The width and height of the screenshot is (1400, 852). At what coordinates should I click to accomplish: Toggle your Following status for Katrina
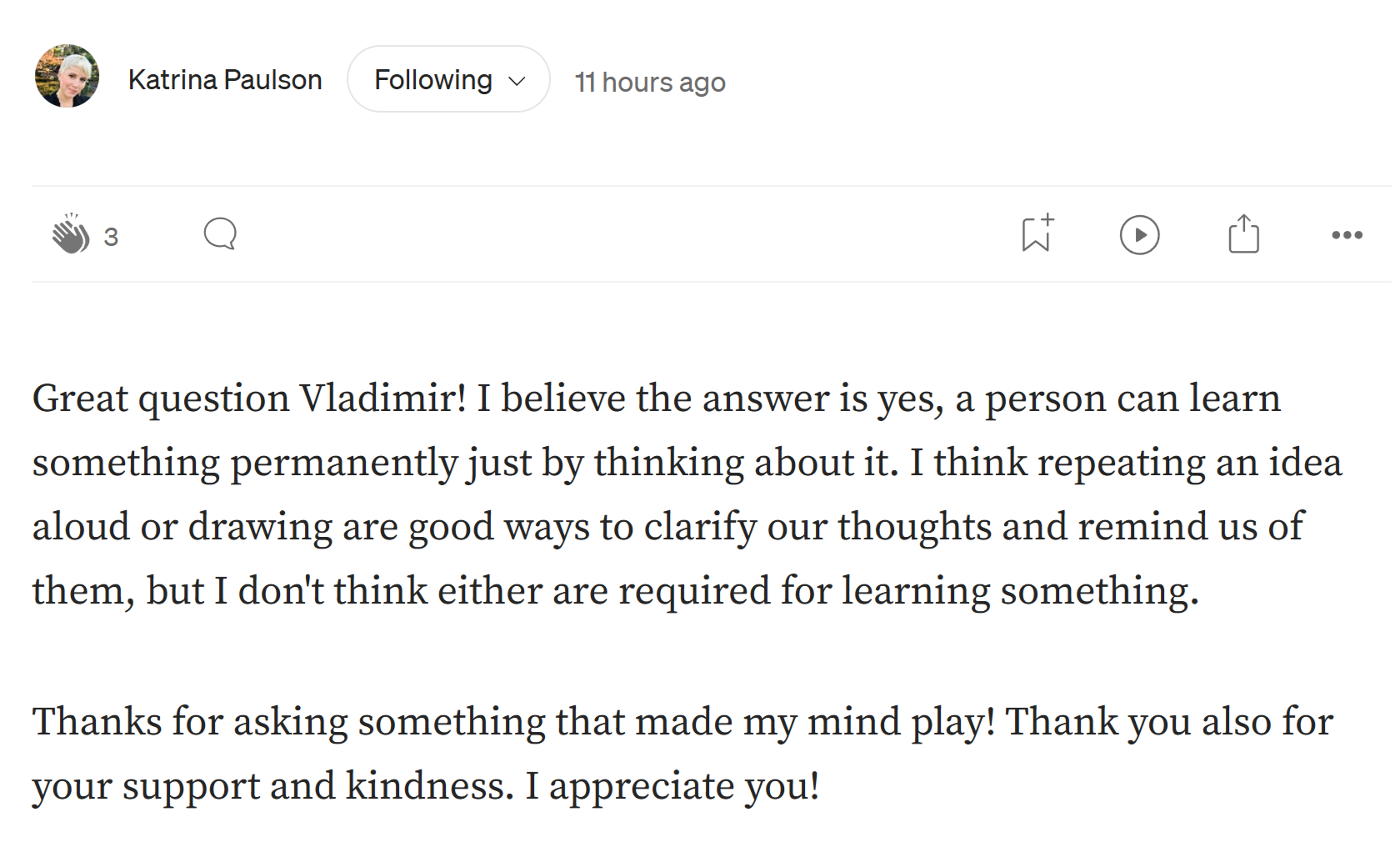[448, 78]
